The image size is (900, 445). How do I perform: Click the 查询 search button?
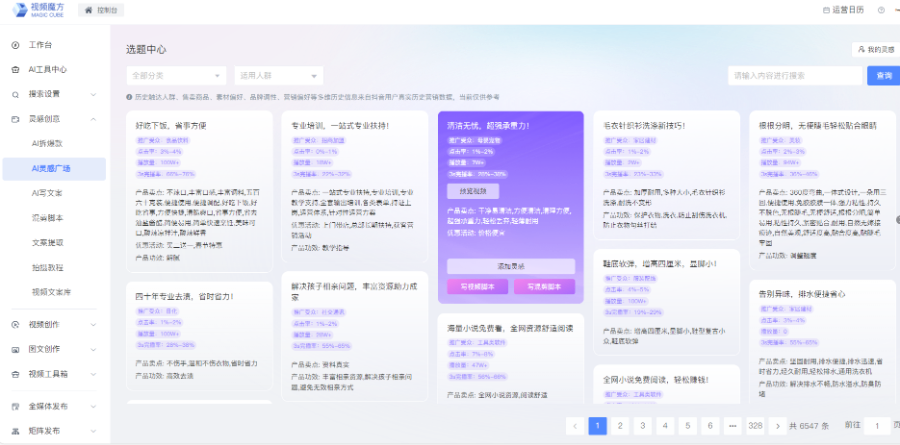[884, 75]
